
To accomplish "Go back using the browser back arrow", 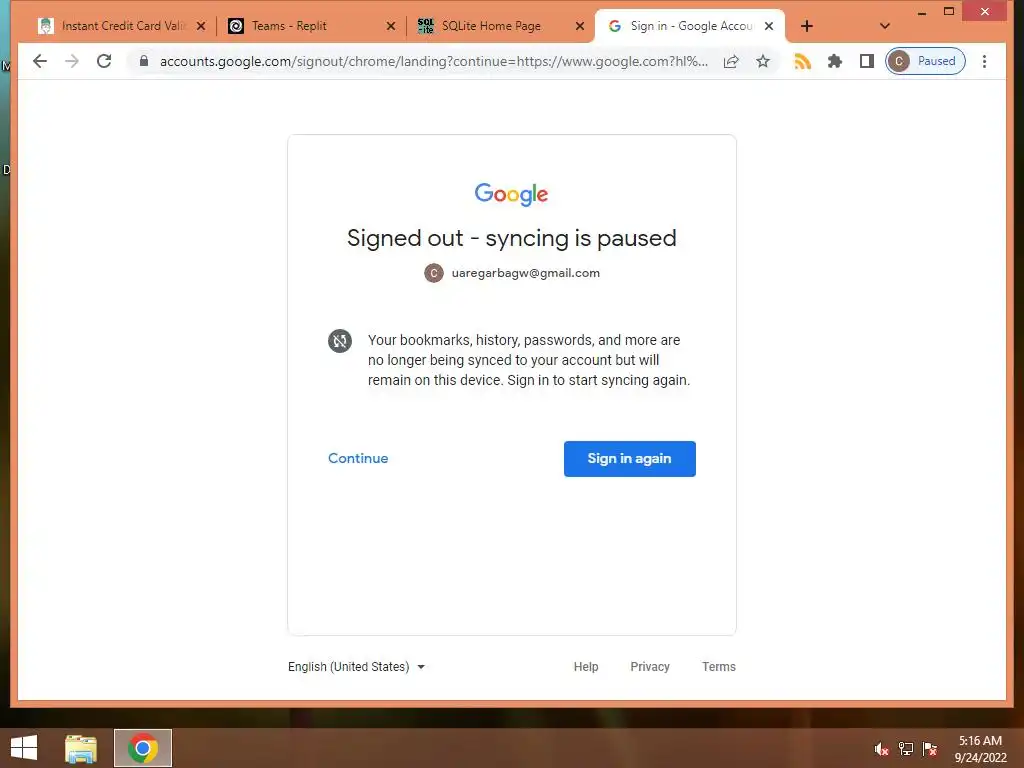I will [x=40, y=61].
